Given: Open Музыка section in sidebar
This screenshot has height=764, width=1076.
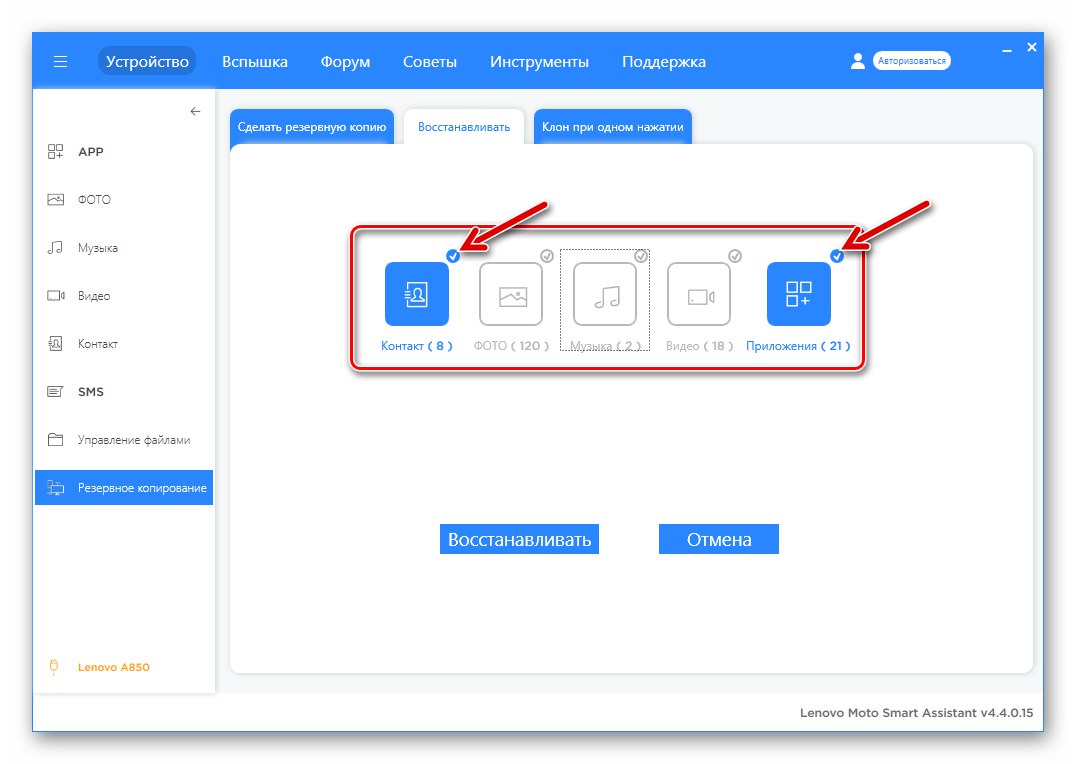Looking at the screenshot, I should click(124, 248).
